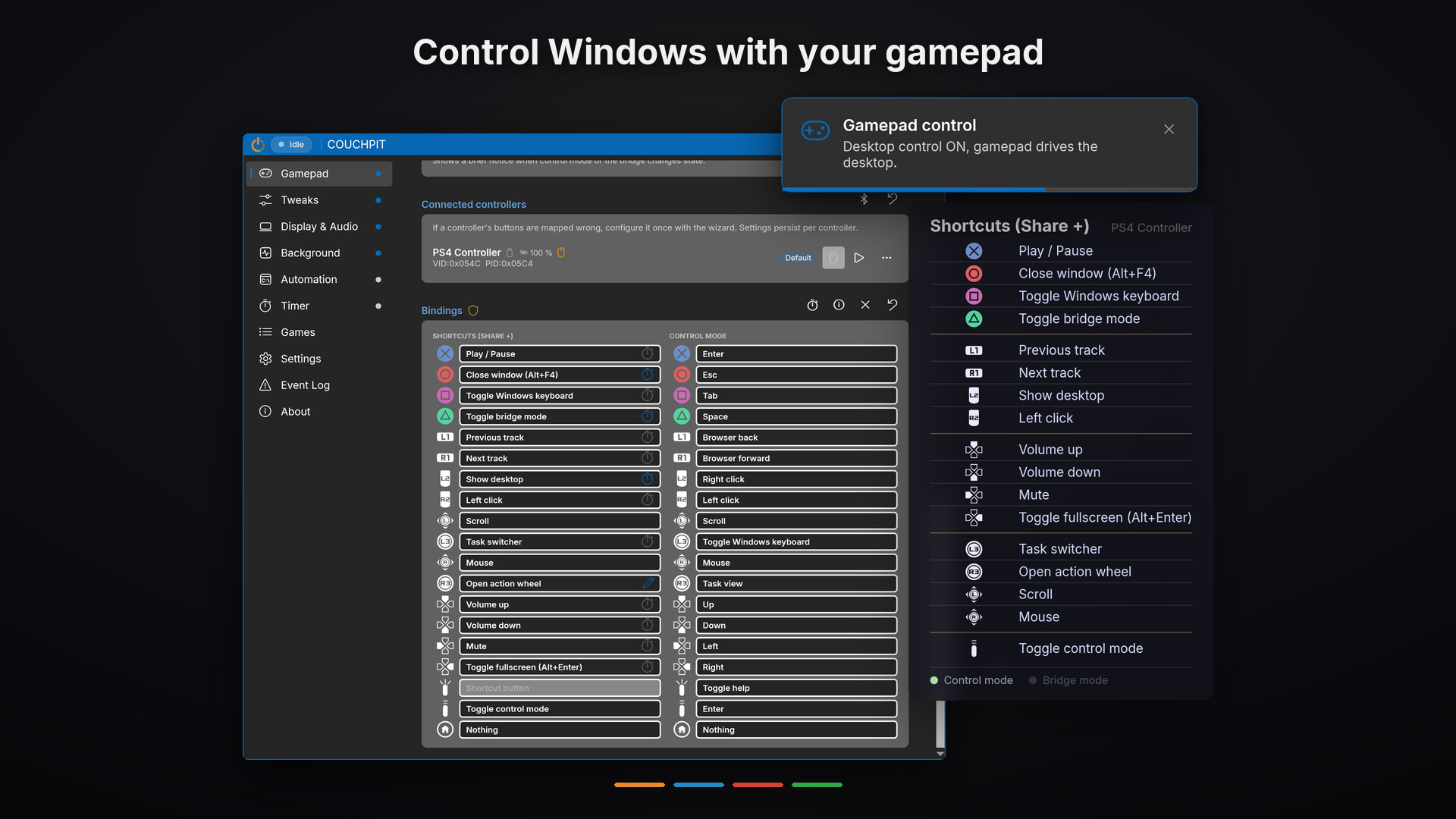This screenshot has height=819, width=1456.
Task: Toggle the hold timer on the Volume up binding
Action: (x=648, y=604)
